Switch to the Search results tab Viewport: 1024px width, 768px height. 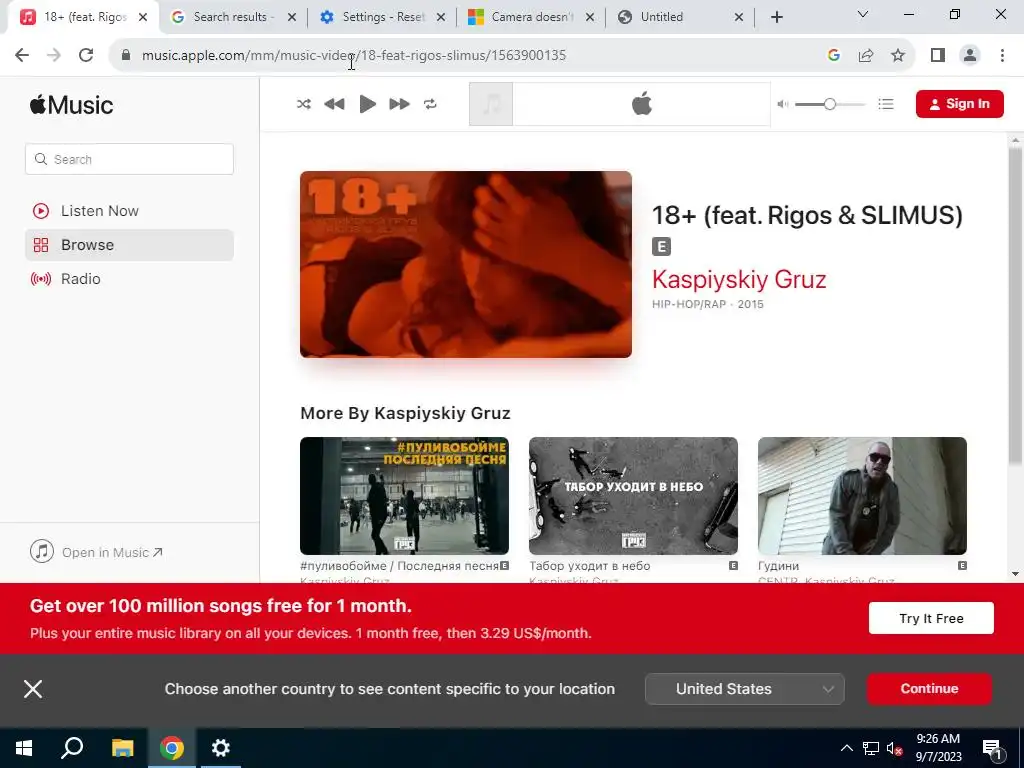(231, 17)
